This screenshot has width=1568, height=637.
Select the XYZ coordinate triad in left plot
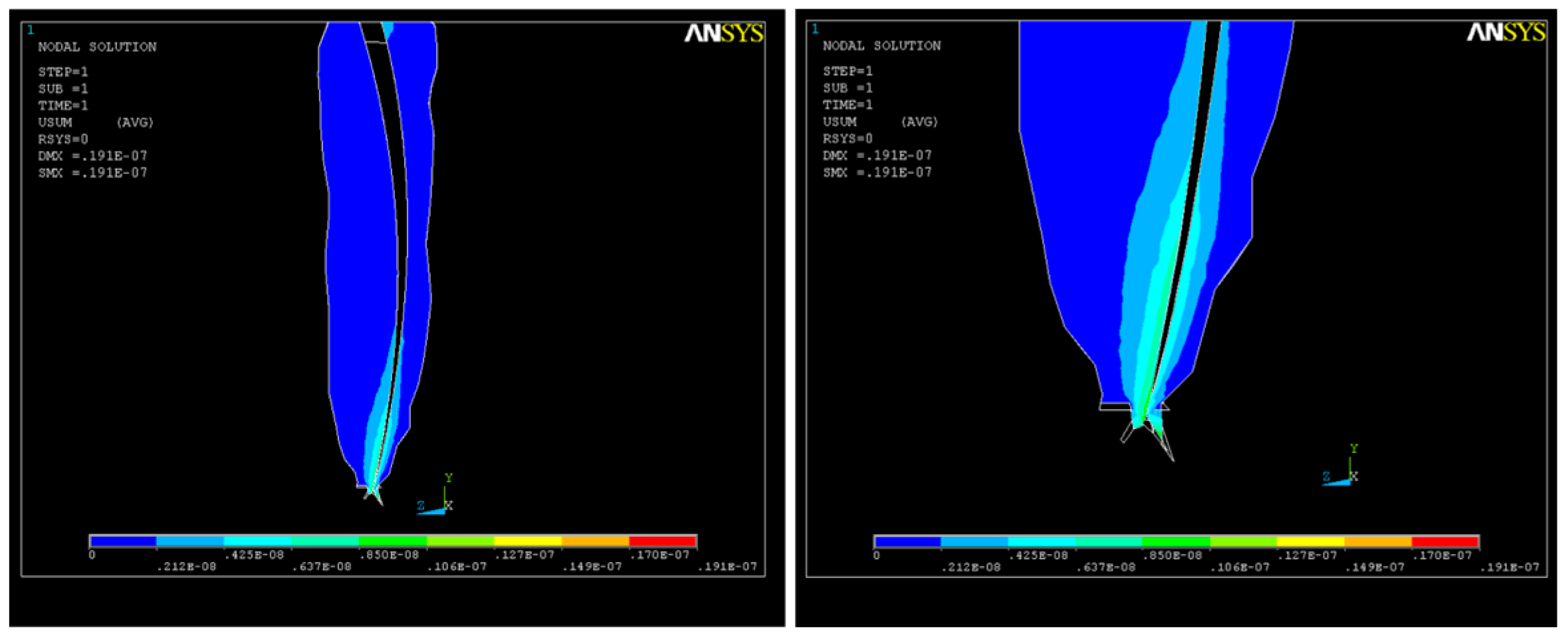(x=435, y=495)
